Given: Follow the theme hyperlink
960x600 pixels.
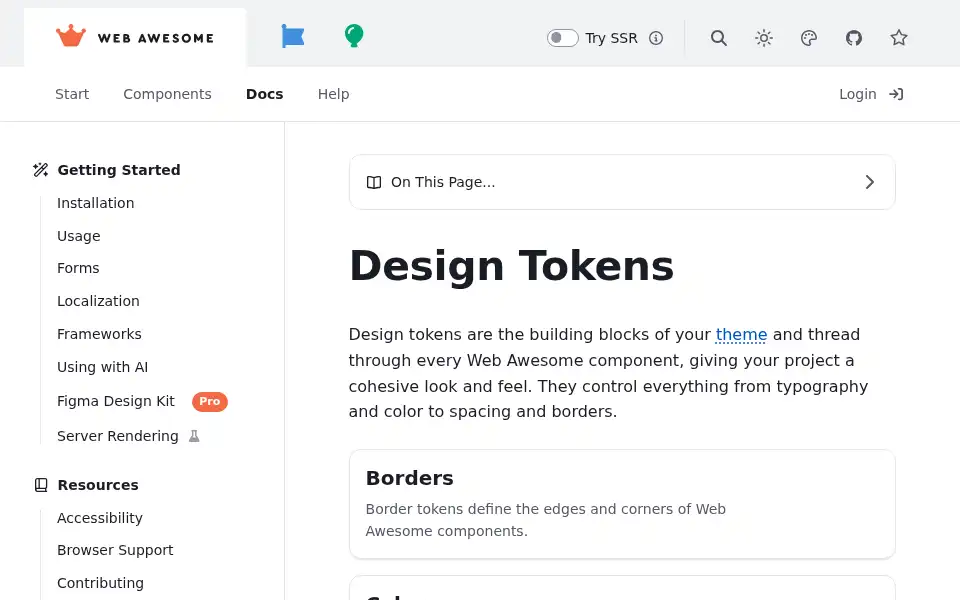Looking at the screenshot, I should coord(741,335).
